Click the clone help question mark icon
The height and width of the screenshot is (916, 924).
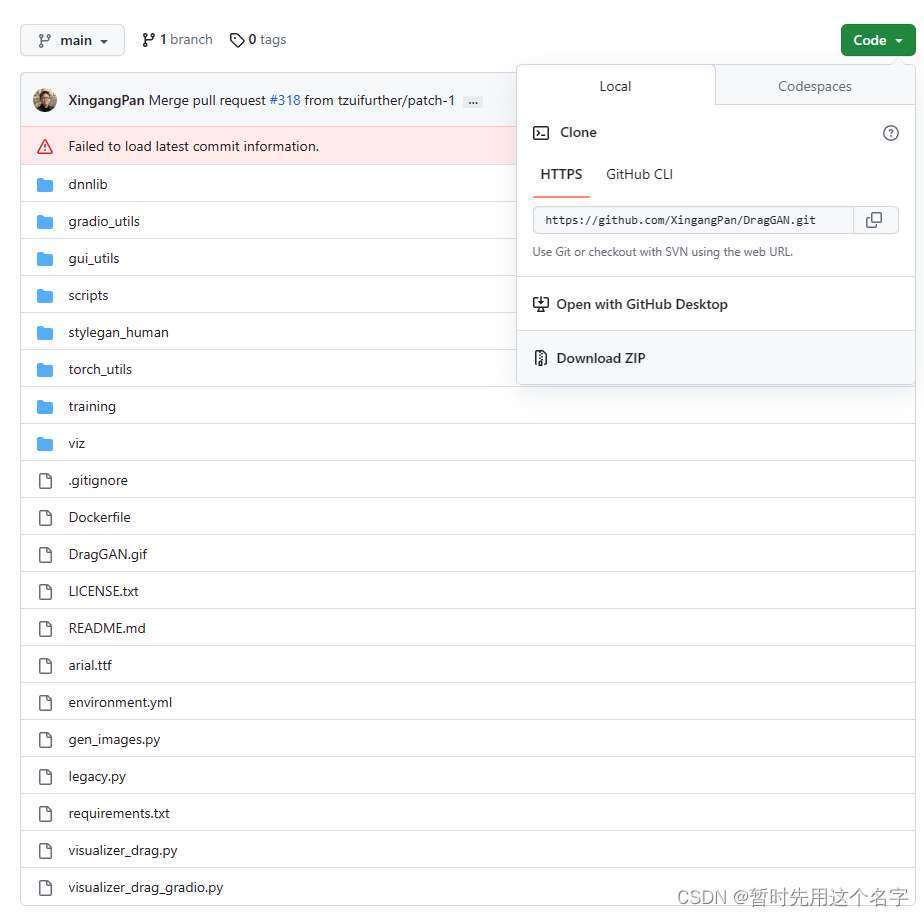pyautogui.click(x=890, y=133)
